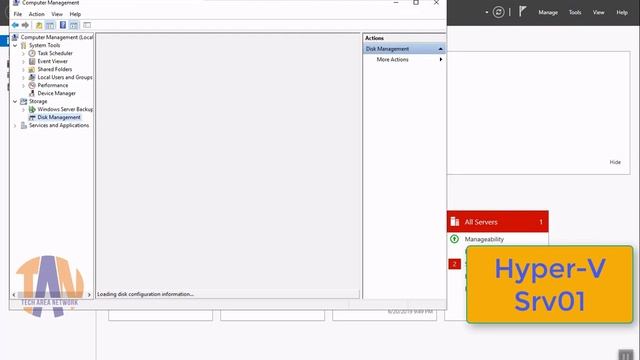Open the View menu in Server Manager
Image resolution: width=640 pixels, height=360 pixels.
pos(598,13)
